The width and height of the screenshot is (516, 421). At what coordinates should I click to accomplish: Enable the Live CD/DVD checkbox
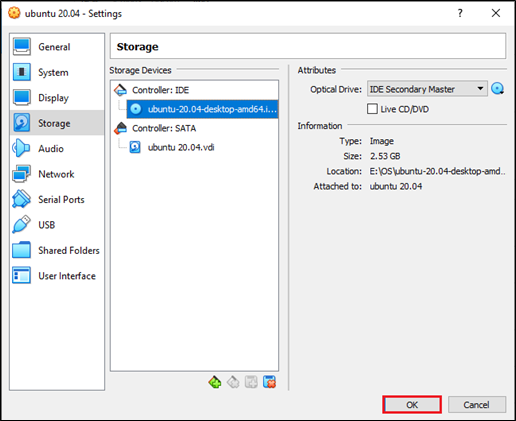coord(372,109)
